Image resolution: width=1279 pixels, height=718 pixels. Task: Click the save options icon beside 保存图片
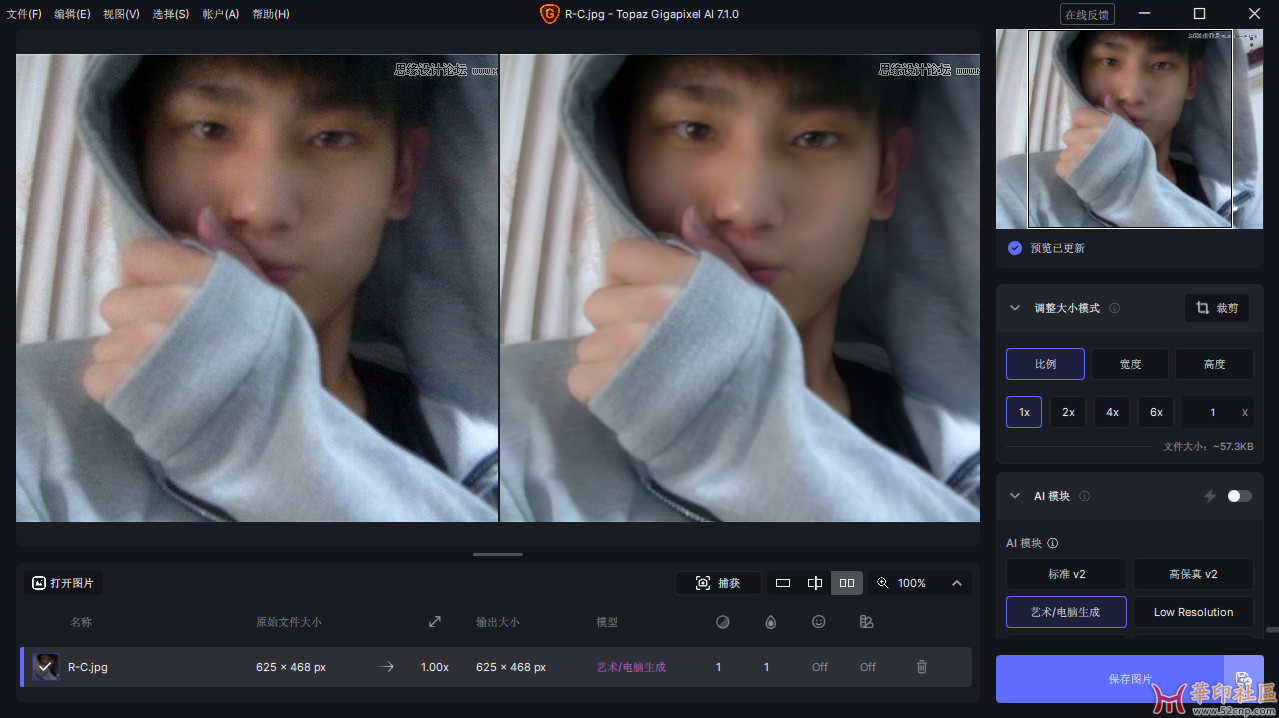(1244, 679)
